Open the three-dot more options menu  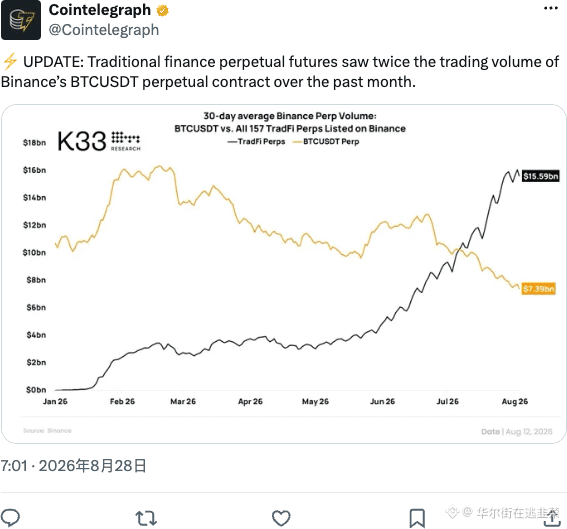(x=551, y=8)
